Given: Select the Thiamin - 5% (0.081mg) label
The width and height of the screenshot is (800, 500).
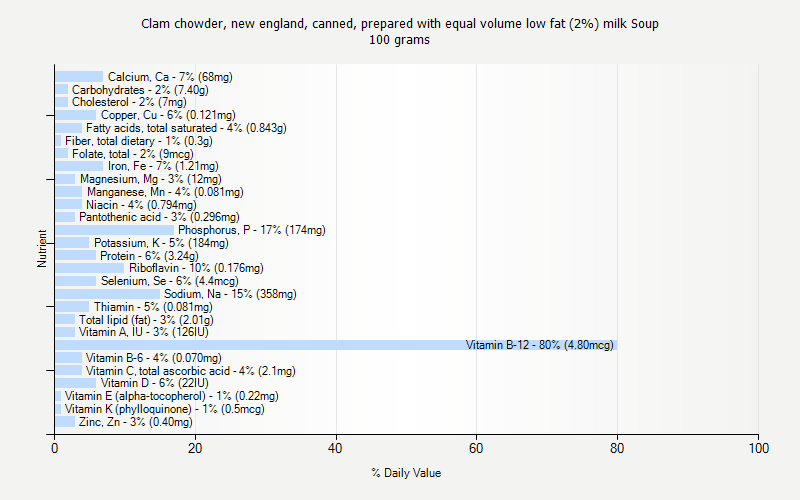Looking at the screenshot, I should pyautogui.click(x=153, y=307).
